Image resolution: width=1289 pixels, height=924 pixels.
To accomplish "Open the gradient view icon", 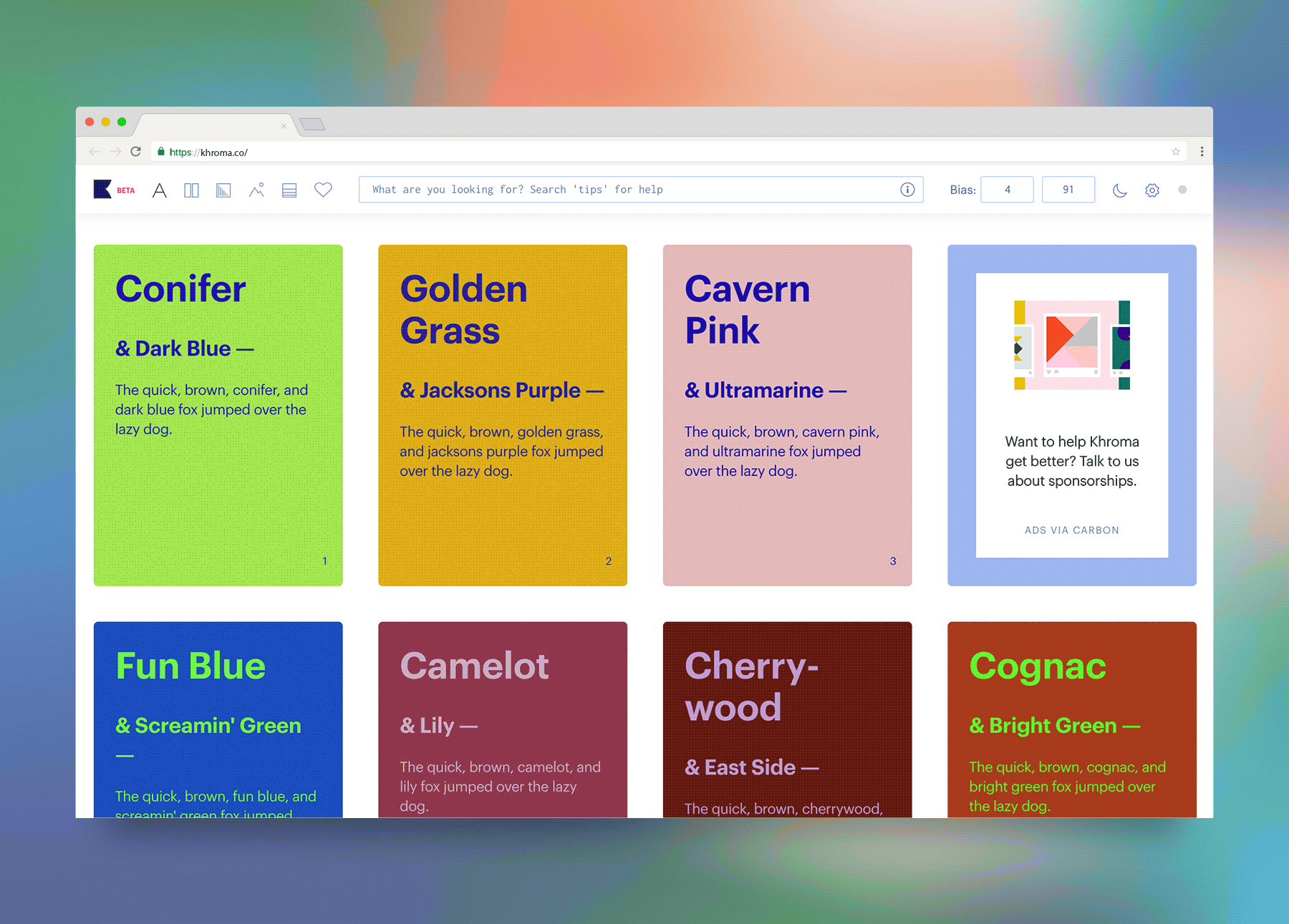I will point(223,190).
